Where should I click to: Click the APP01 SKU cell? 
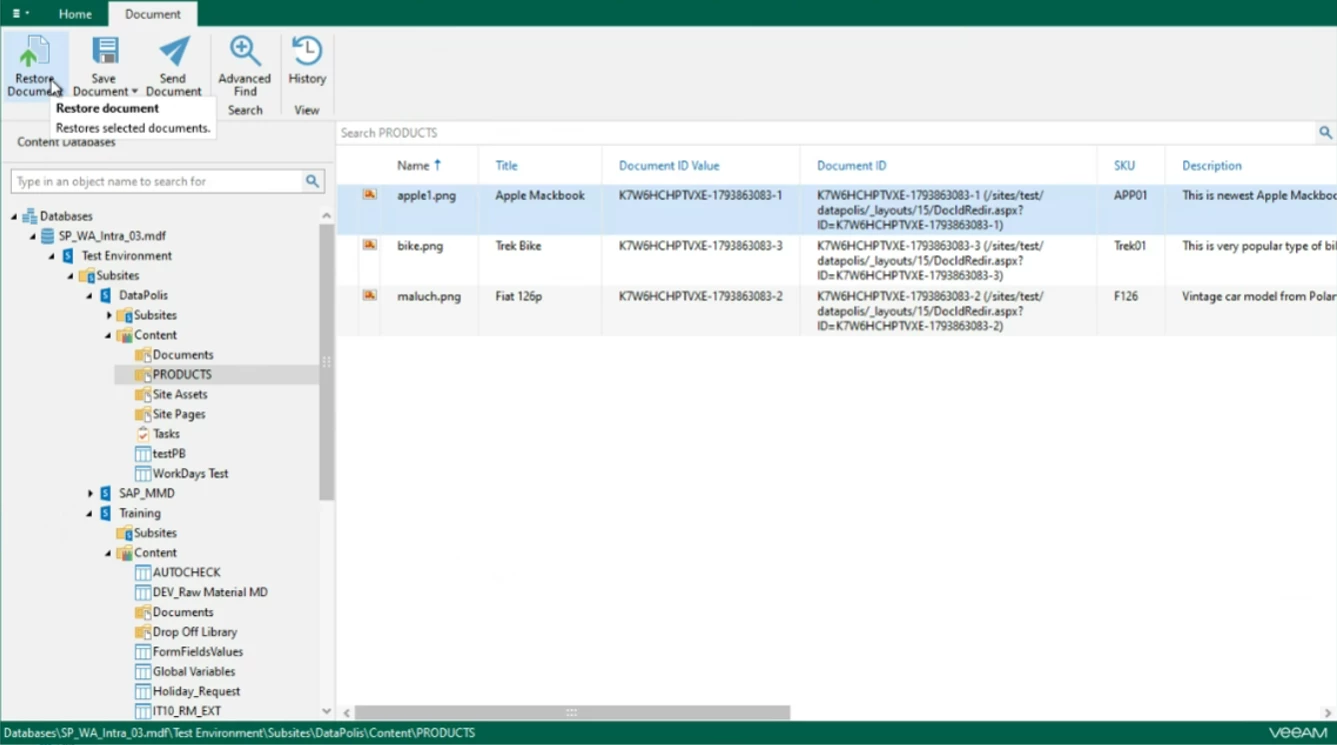tap(1131, 196)
